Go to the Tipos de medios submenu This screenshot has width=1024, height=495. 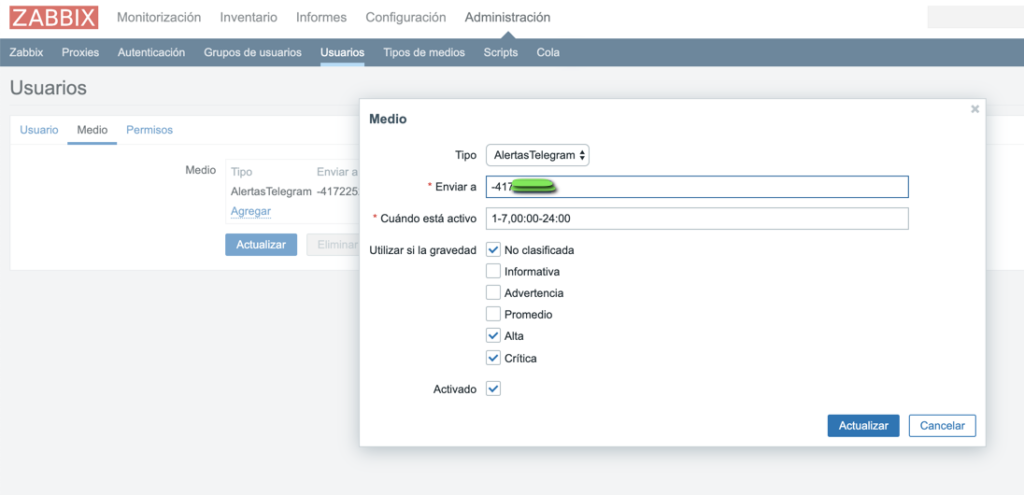tap(424, 52)
